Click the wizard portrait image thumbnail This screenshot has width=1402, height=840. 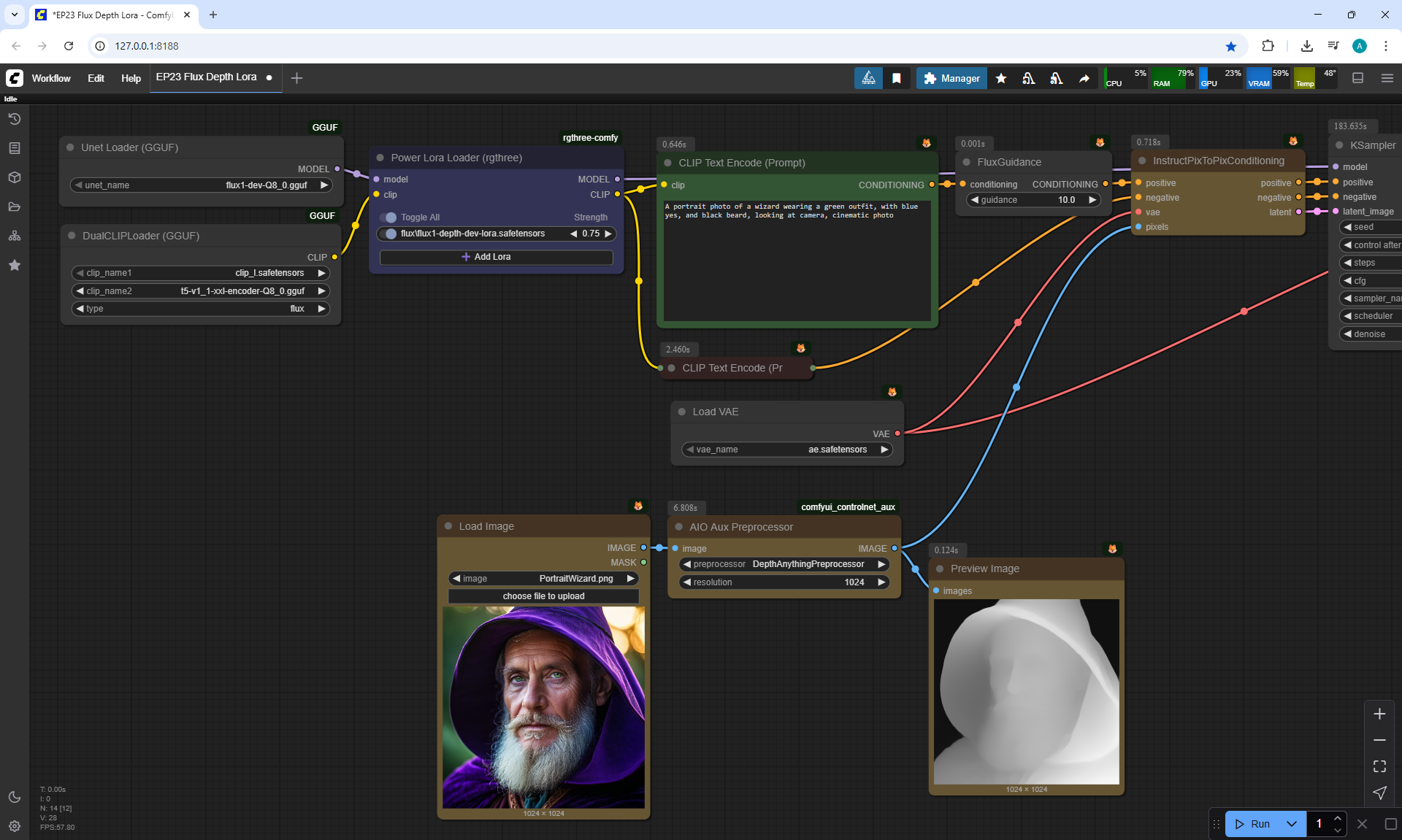tap(543, 706)
